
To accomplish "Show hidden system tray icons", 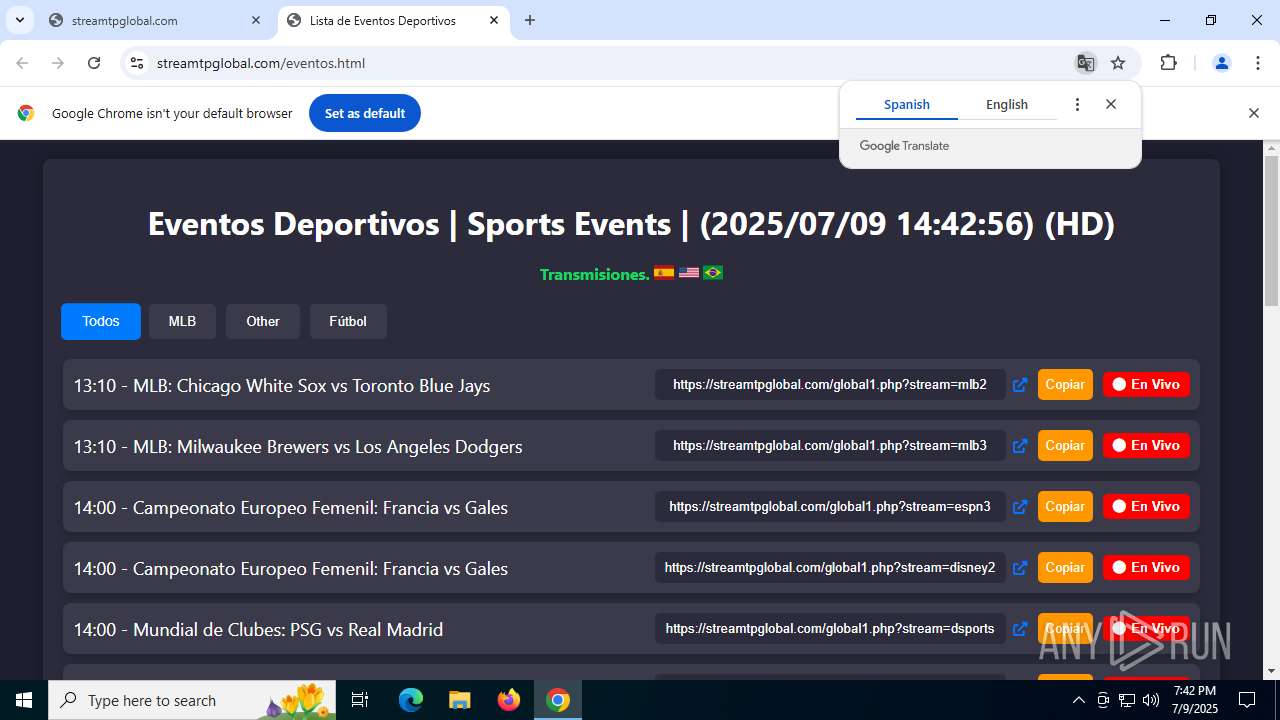I will point(1079,700).
